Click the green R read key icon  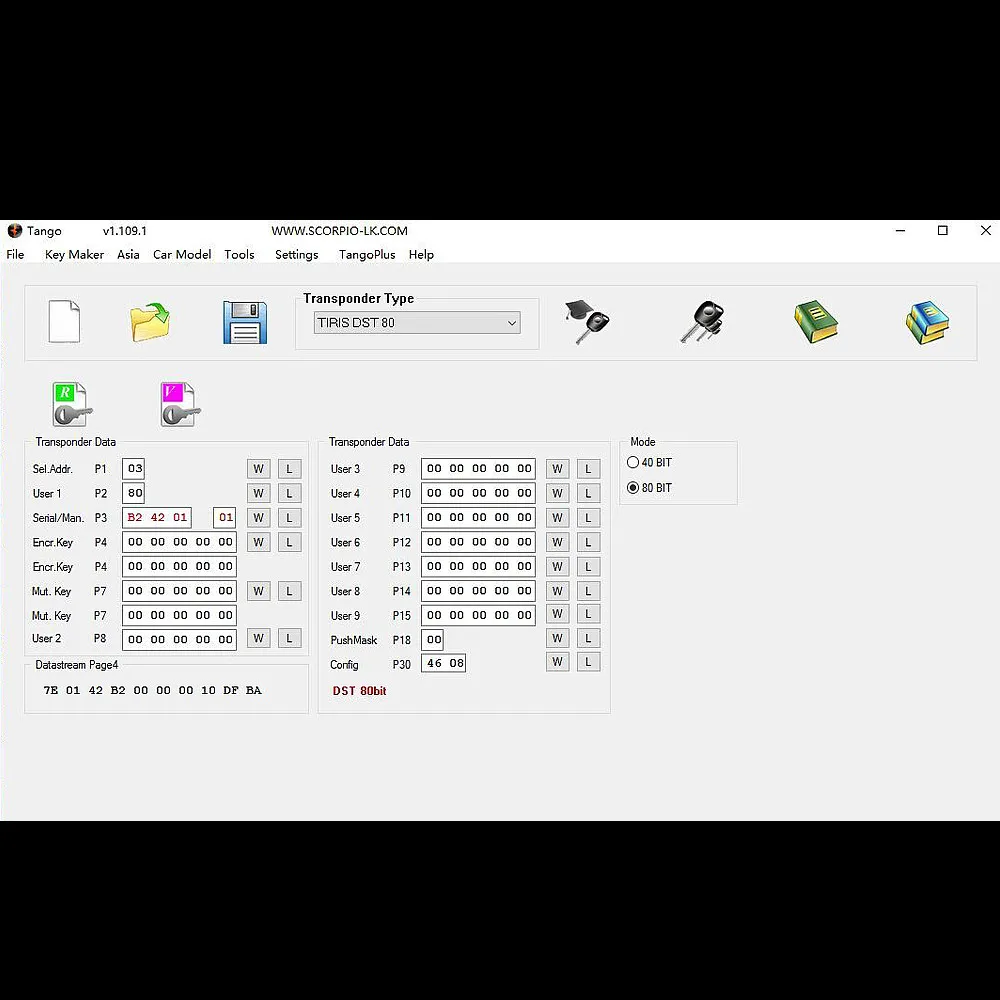(x=72, y=404)
